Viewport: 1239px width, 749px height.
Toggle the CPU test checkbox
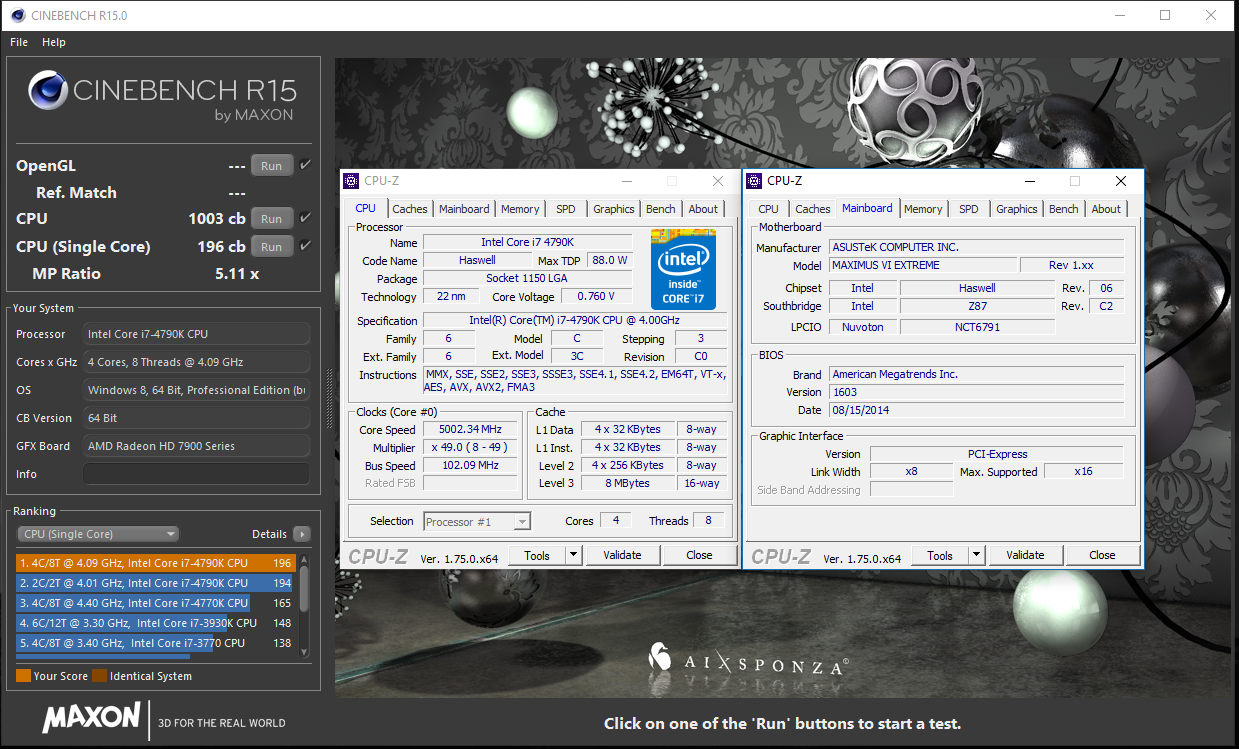(305, 217)
